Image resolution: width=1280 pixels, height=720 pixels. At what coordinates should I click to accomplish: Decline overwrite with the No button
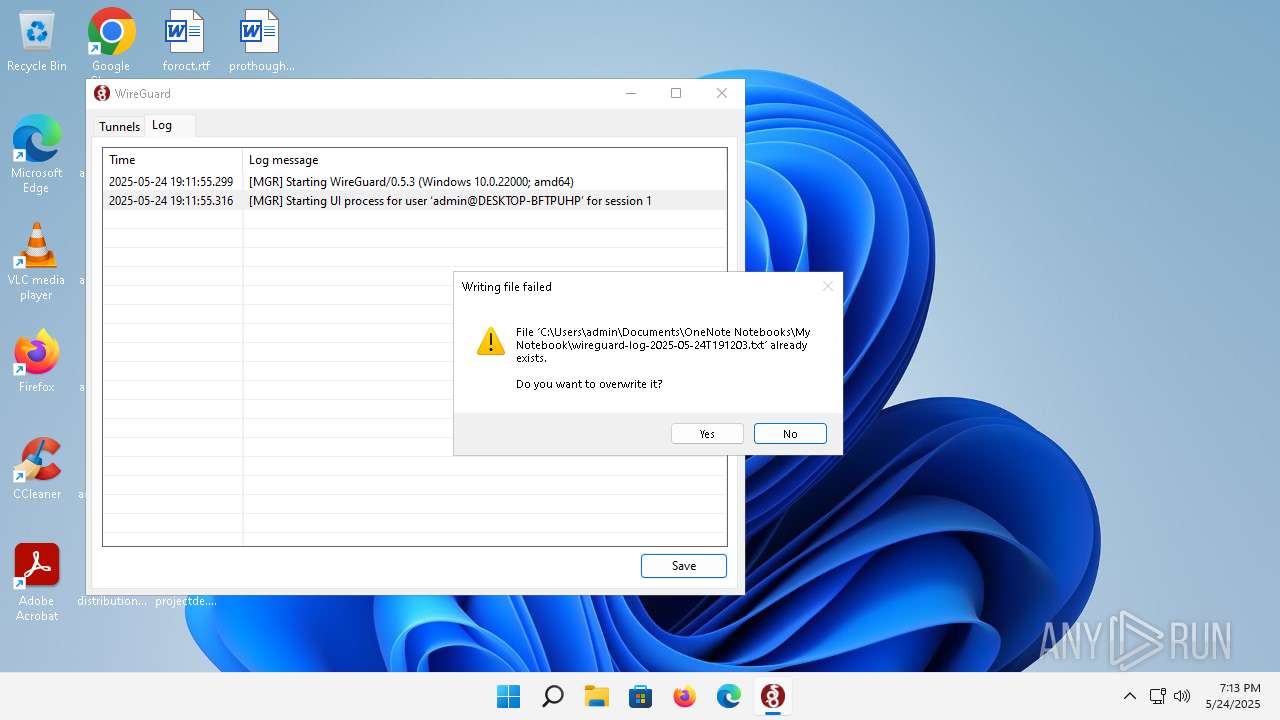[790, 433]
